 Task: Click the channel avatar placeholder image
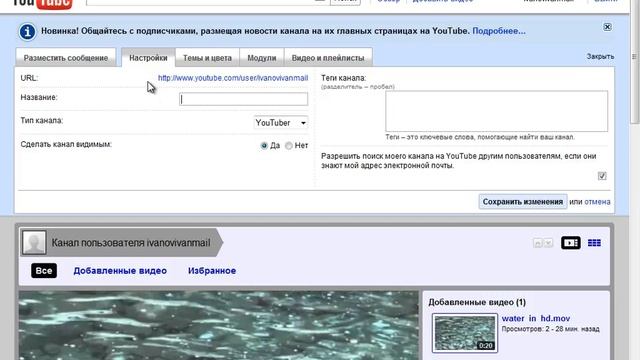[x=34, y=242]
